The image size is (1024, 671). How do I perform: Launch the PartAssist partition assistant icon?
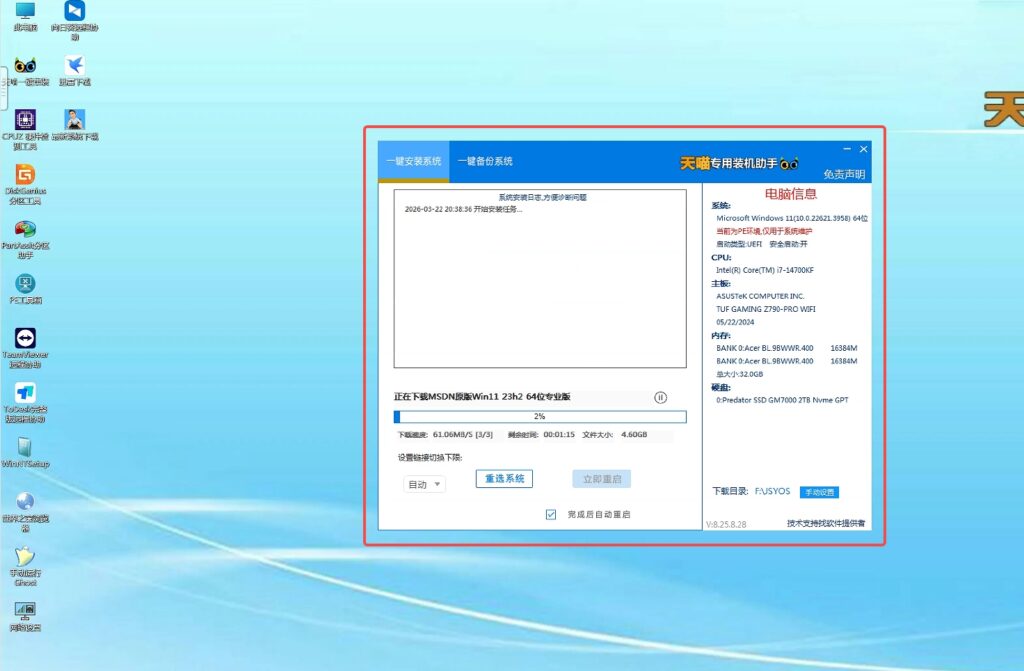click(x=25, y=230)
